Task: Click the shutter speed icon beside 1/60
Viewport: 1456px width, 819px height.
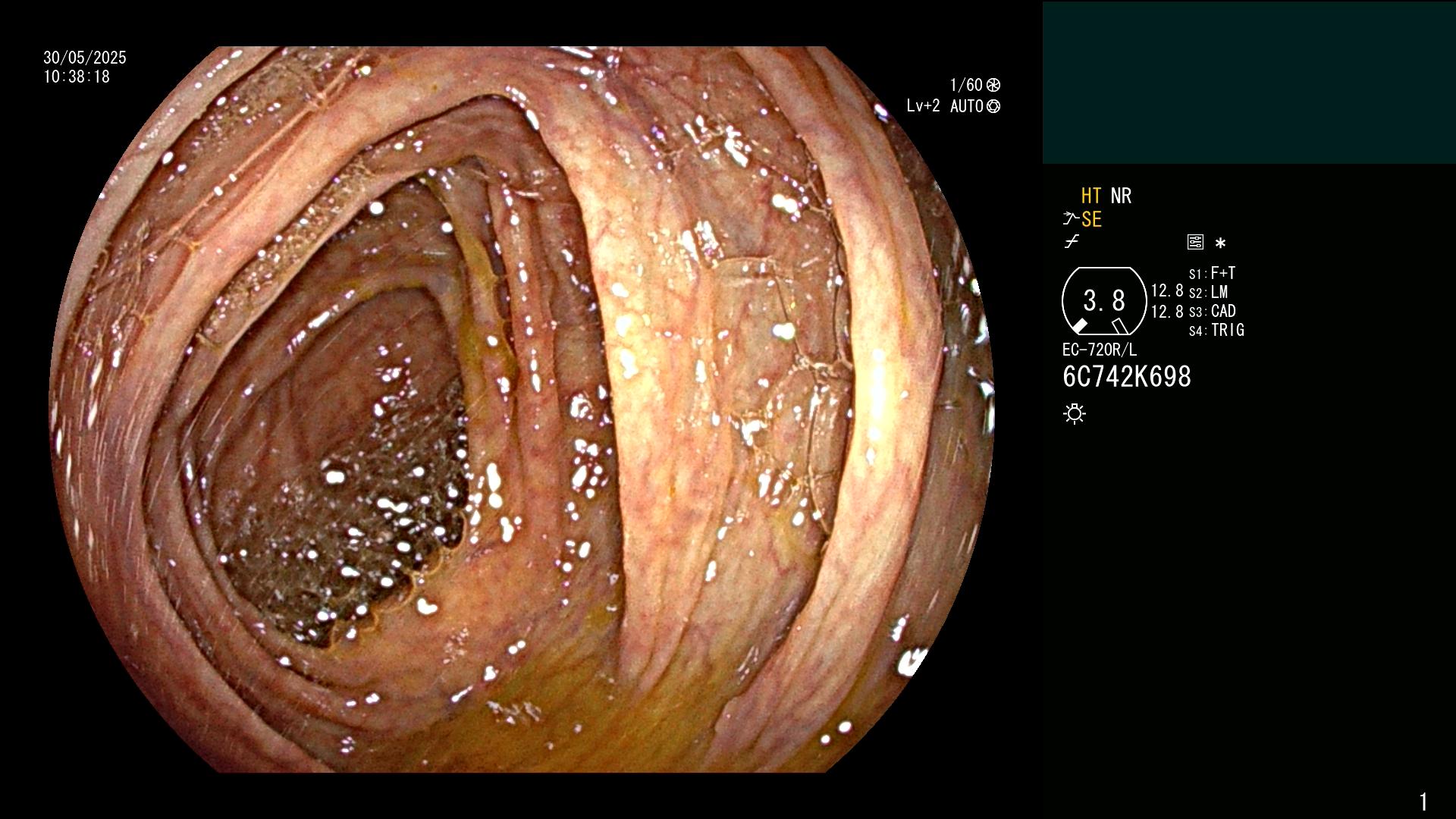Action: click(993, 85)
